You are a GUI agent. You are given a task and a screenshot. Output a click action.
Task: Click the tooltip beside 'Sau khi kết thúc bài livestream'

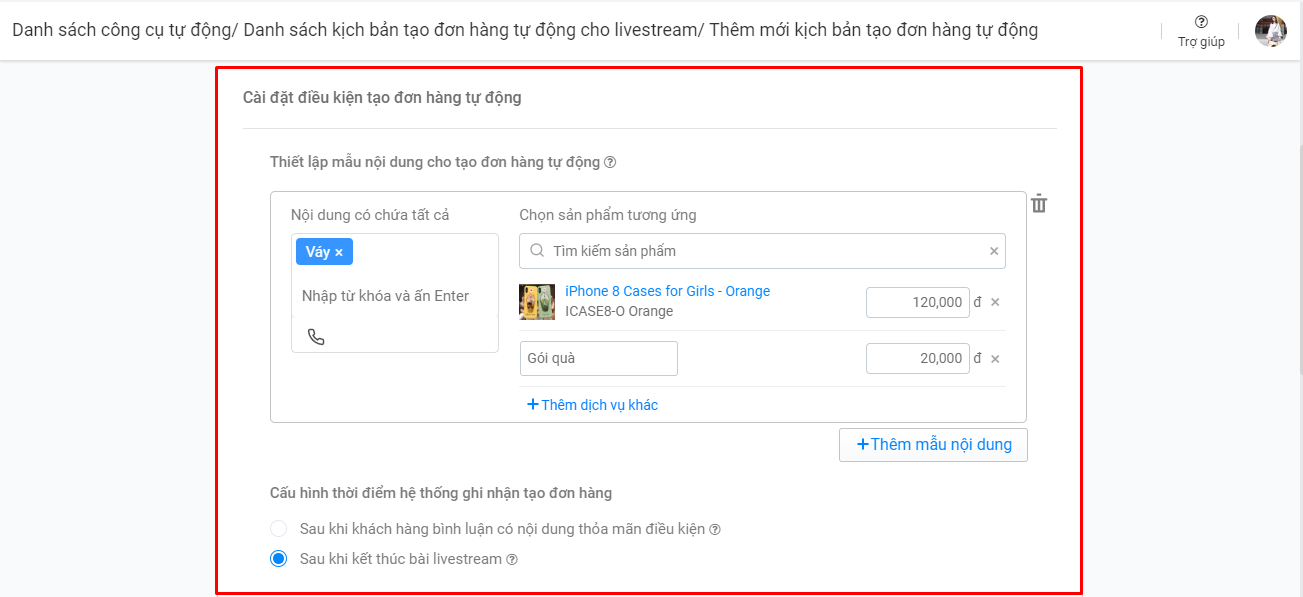pyautogui.click(x=510, y=558)
